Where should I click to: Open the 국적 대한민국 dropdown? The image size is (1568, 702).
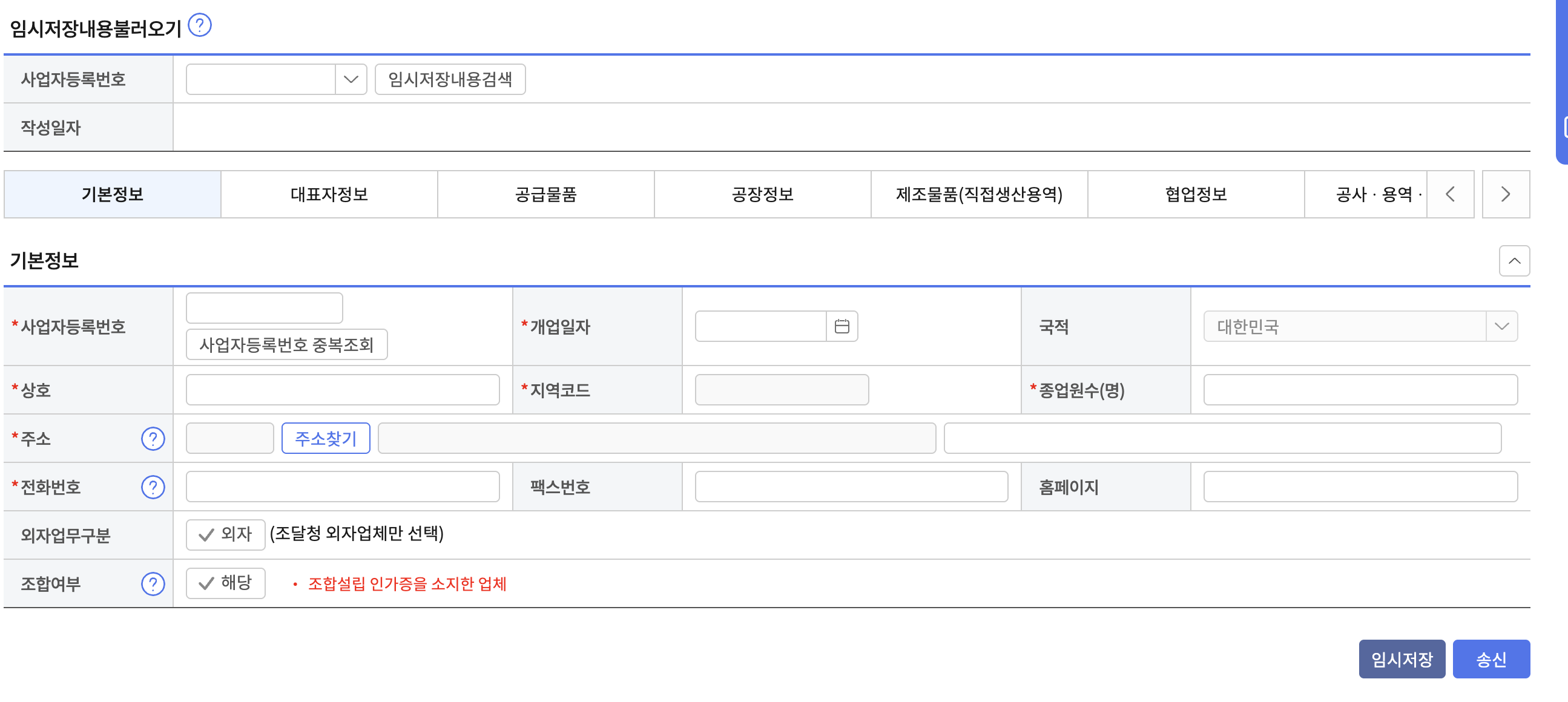click(1501, 326)
